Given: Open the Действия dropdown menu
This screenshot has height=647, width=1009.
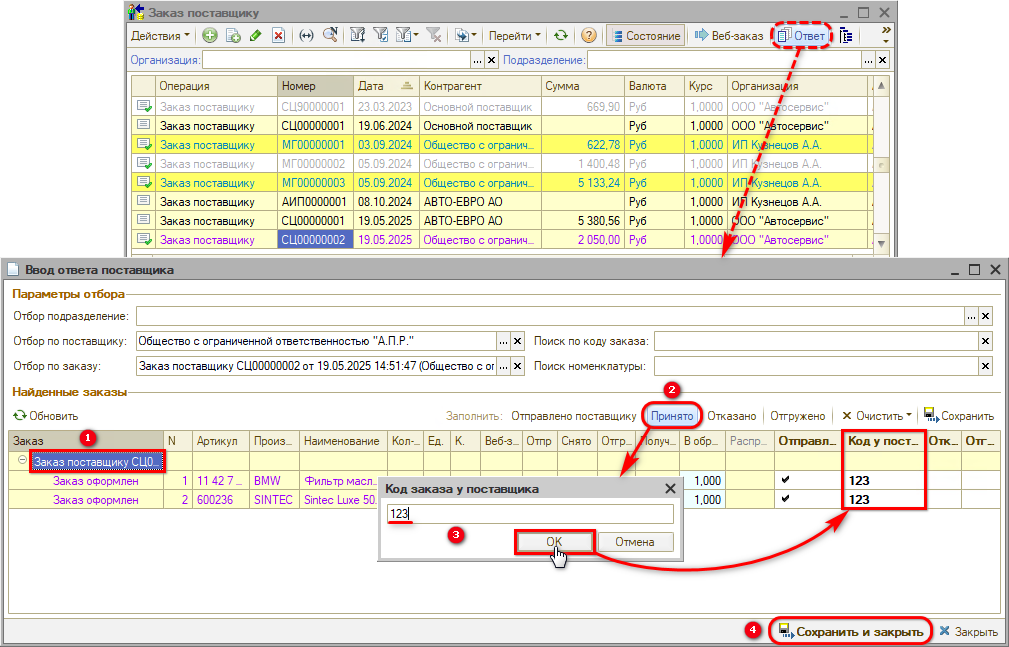Looking at the screenshot, I should [x=160, y=36].
